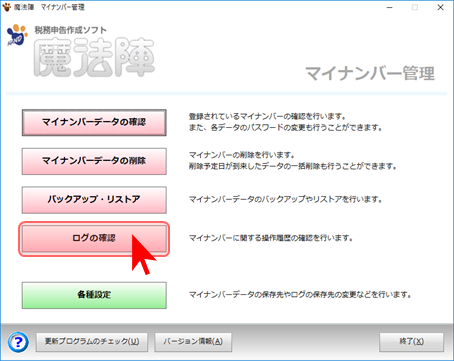Click text マイナンバーの削除を行います。
The height and width of the screenshot is (361, 454).
pyautogui.click(x=242, y=155)
